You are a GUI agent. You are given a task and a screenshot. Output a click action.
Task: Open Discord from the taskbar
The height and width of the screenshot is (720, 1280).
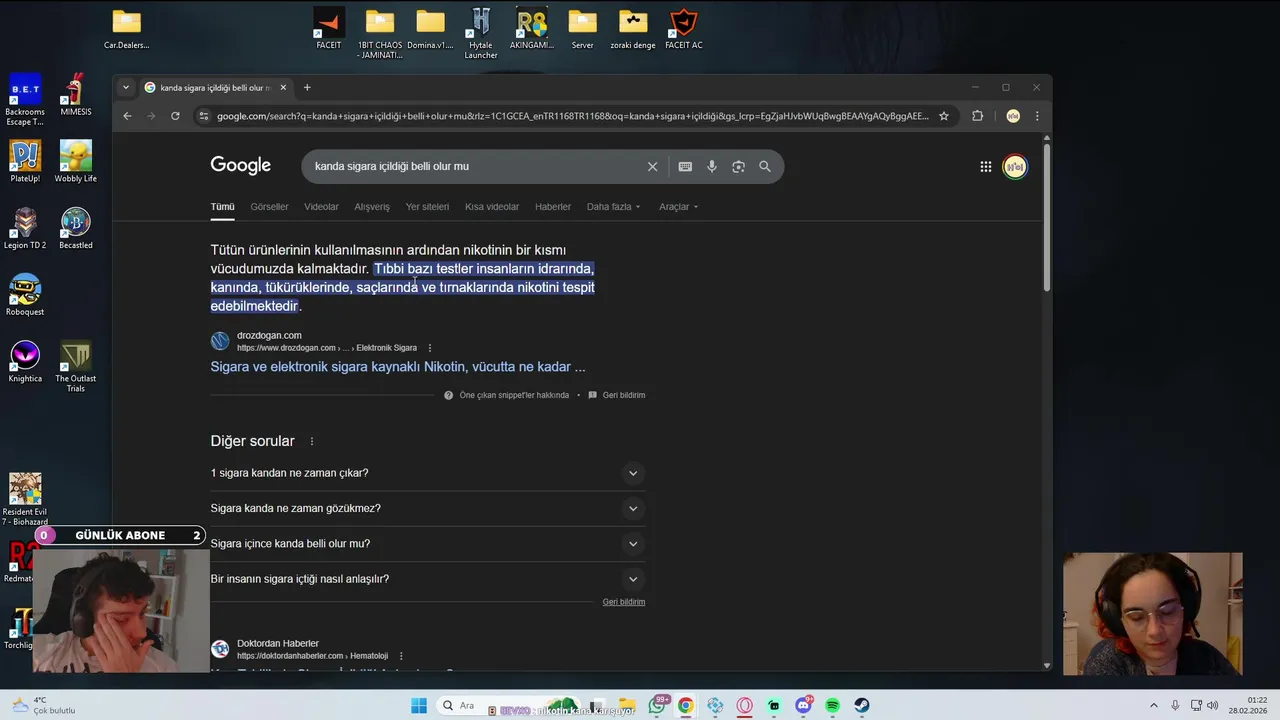pos(803,706)
